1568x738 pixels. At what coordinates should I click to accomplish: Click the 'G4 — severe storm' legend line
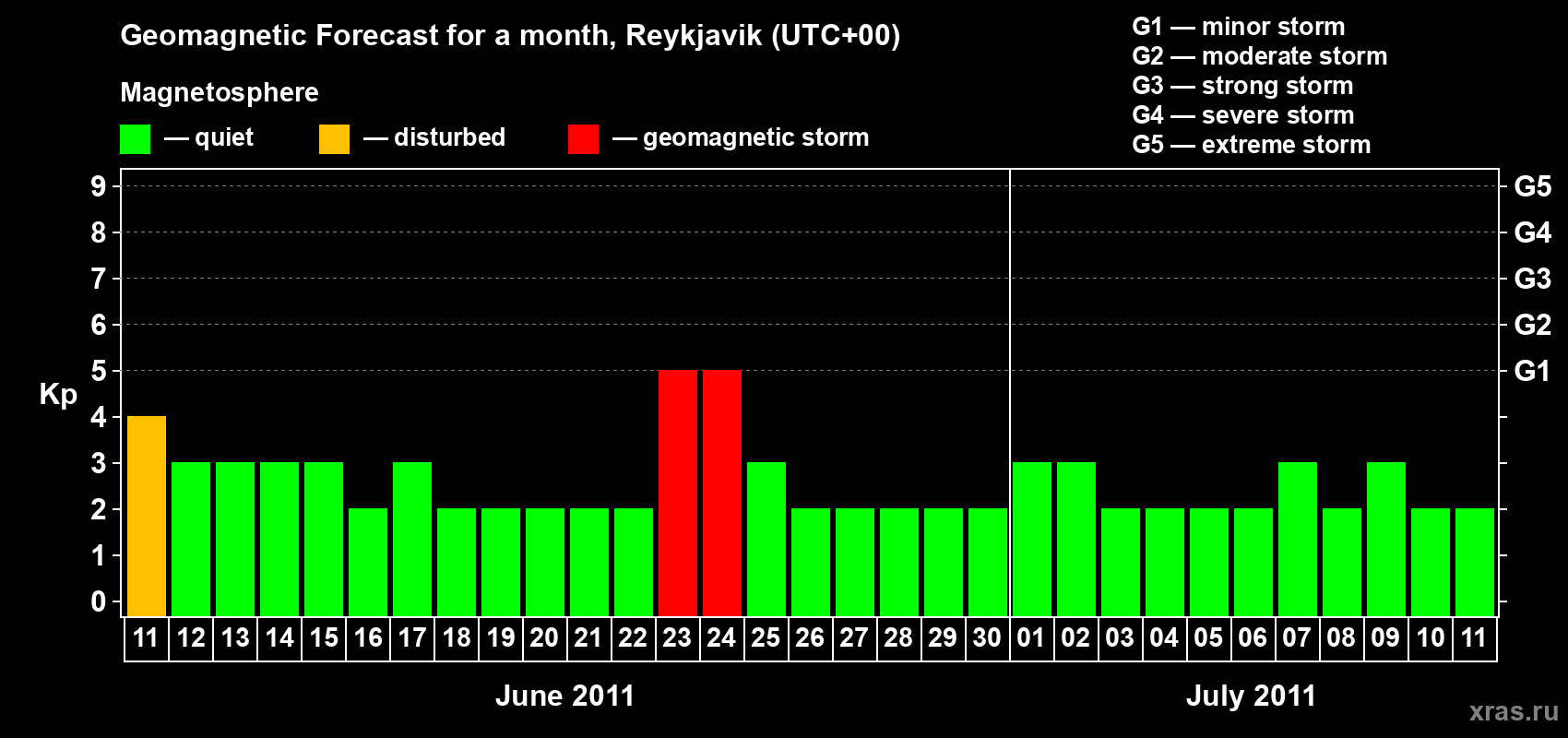[1243, 115]
